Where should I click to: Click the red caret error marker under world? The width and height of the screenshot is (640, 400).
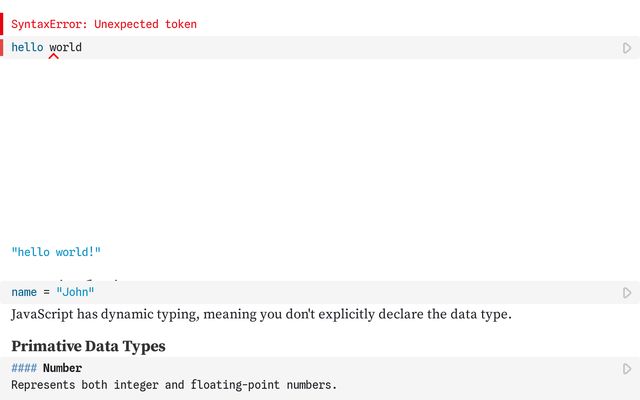(x=53, y=57)
